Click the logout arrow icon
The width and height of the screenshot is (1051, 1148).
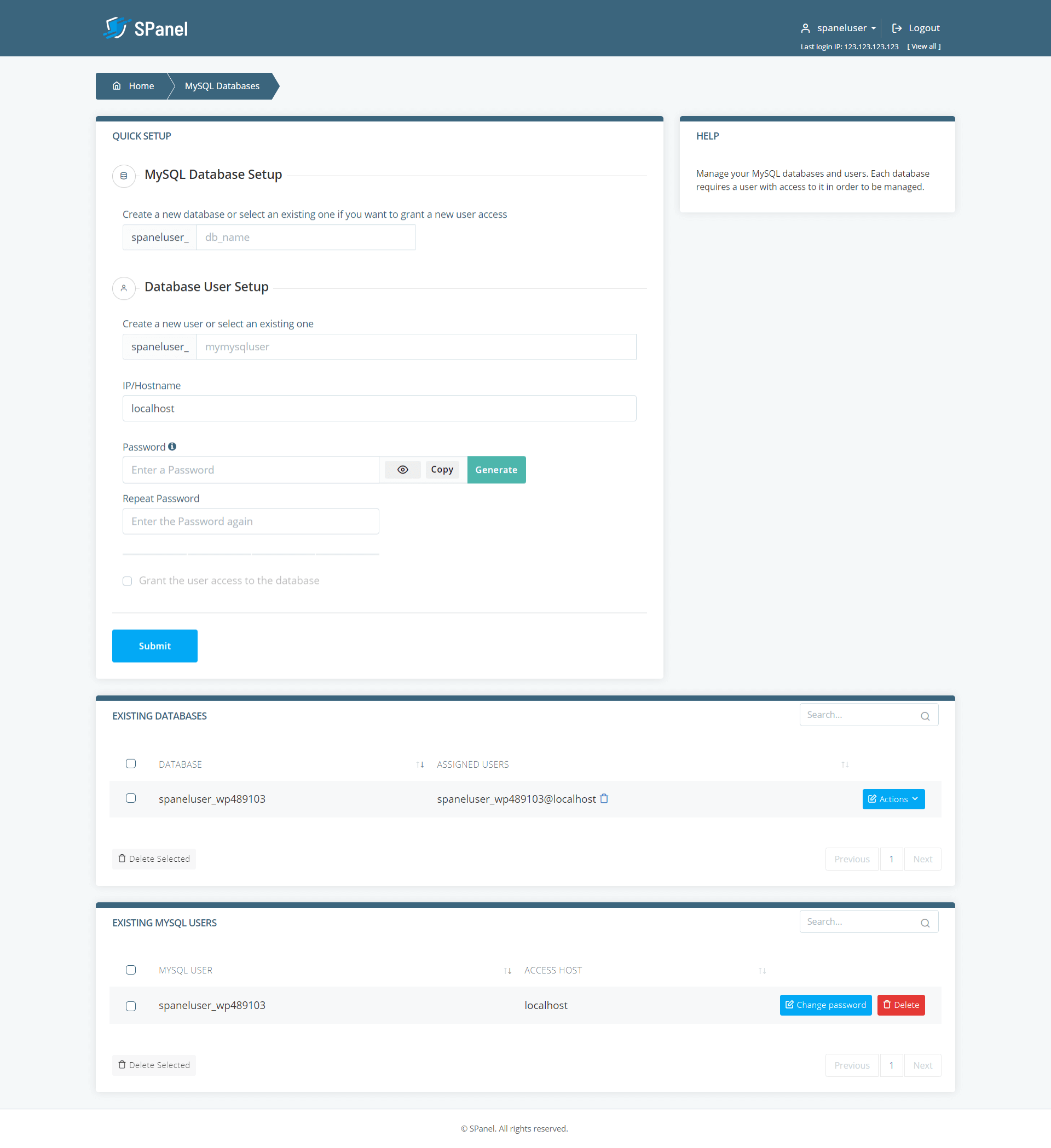pyautogui.click(x=897, y=28)
